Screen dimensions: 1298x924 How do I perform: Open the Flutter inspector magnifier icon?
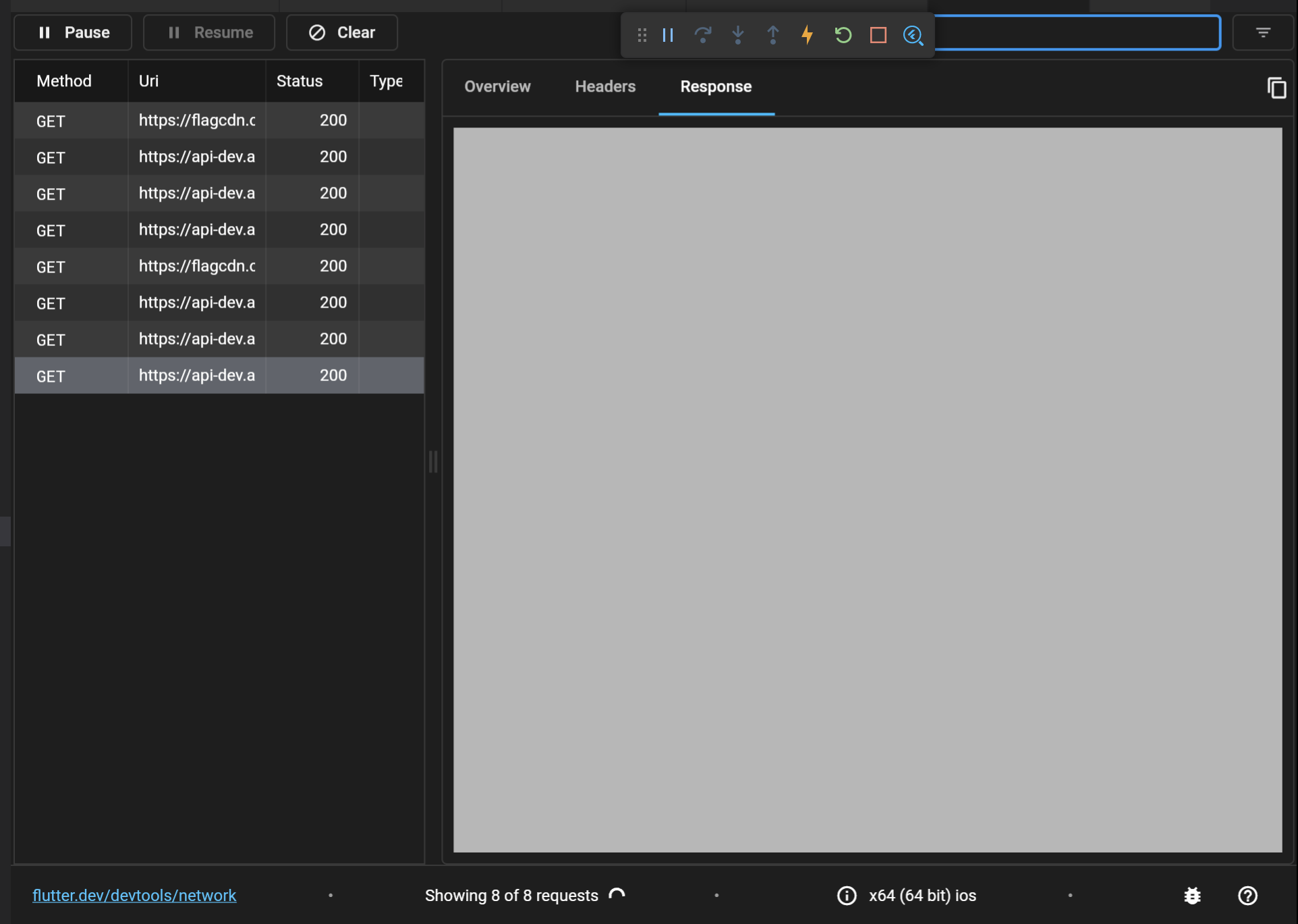tap(913, 35)
